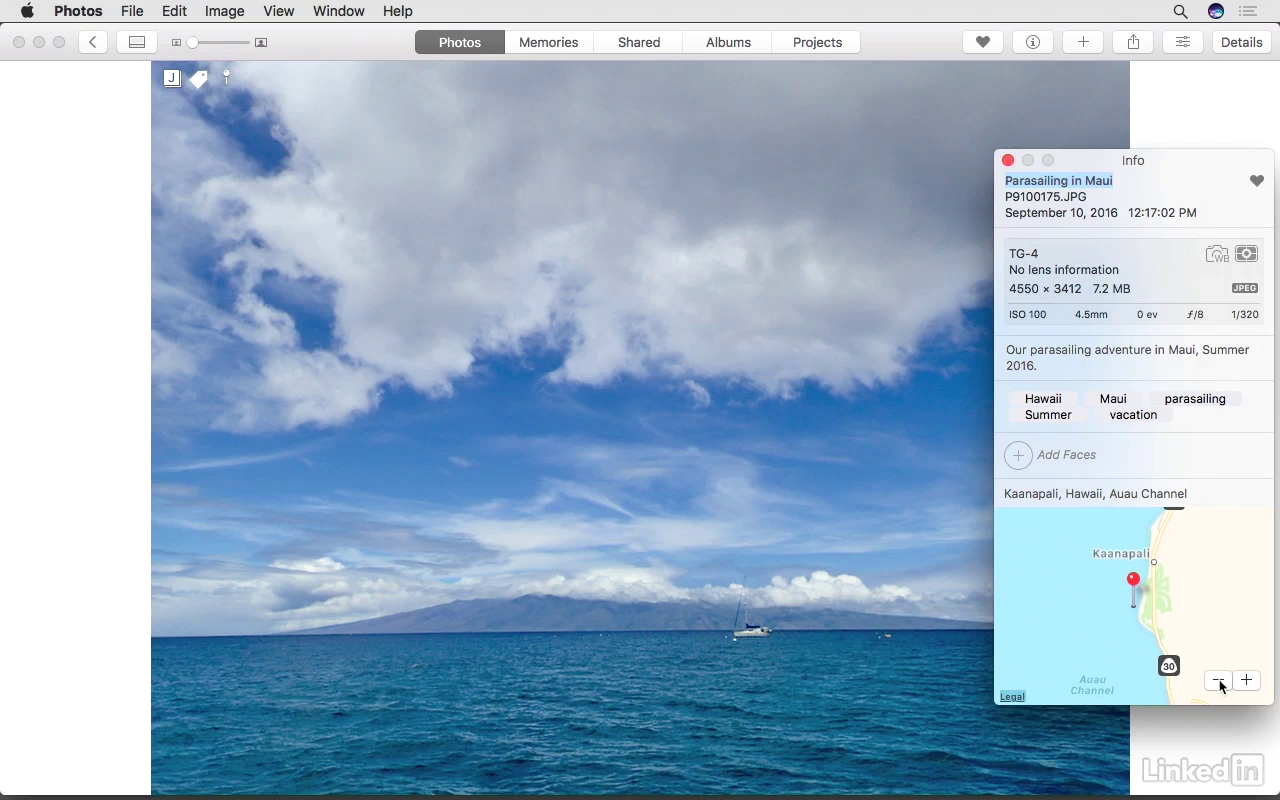Click the f/8 aperture value
This screenshot has height=800, width=1280.
[x=1195, y=315]
